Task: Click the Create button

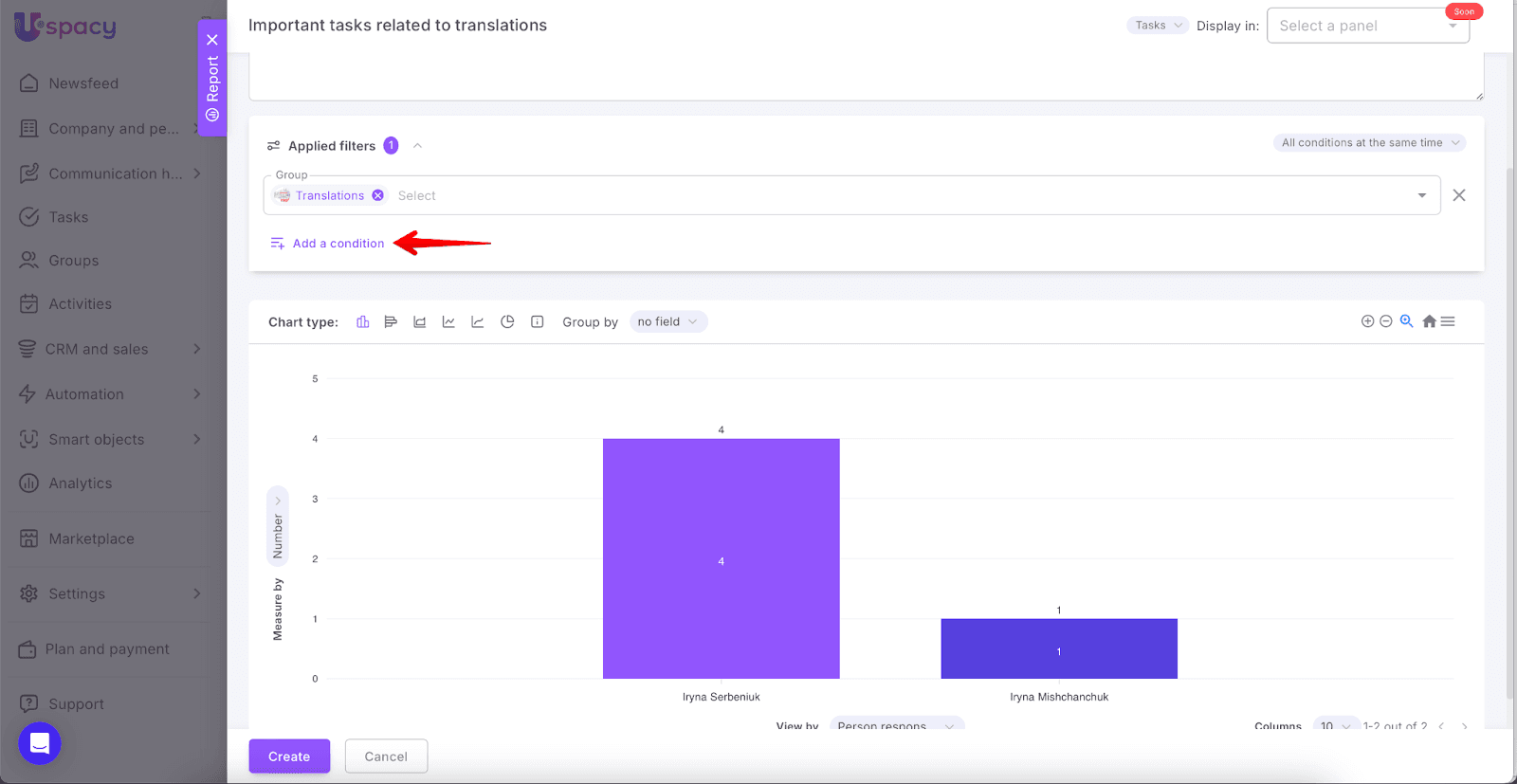Action: point(289,757)
